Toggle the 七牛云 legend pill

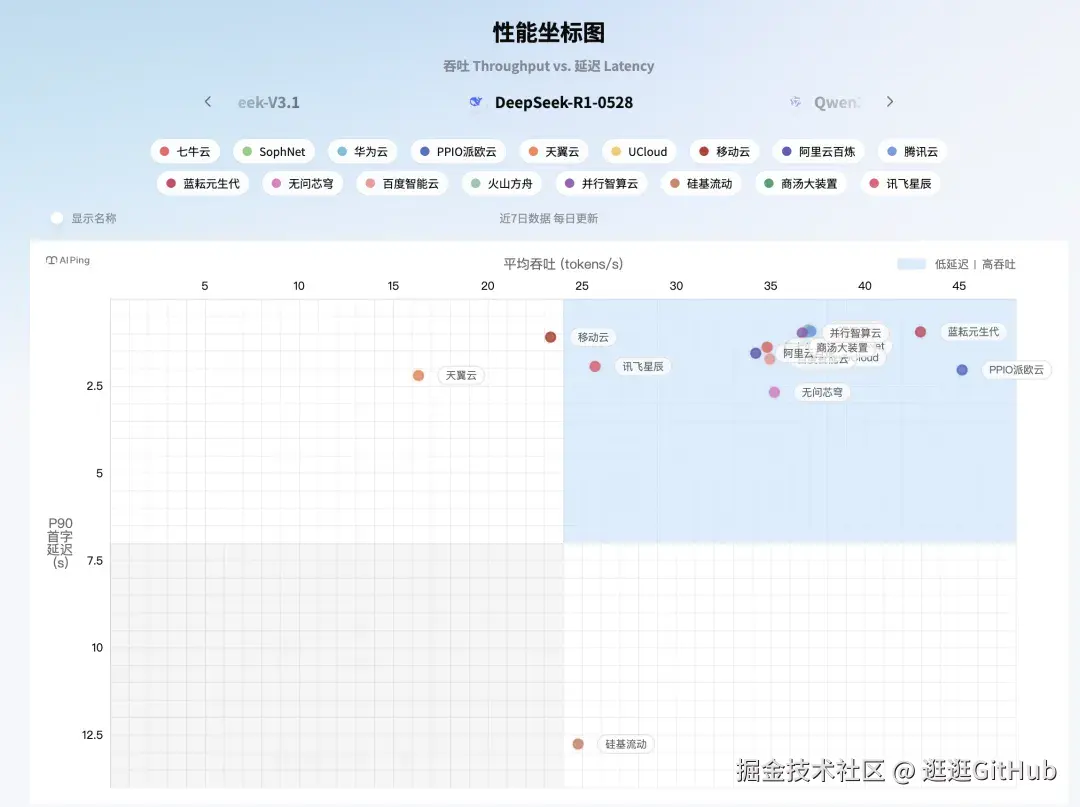pos(185,151)
